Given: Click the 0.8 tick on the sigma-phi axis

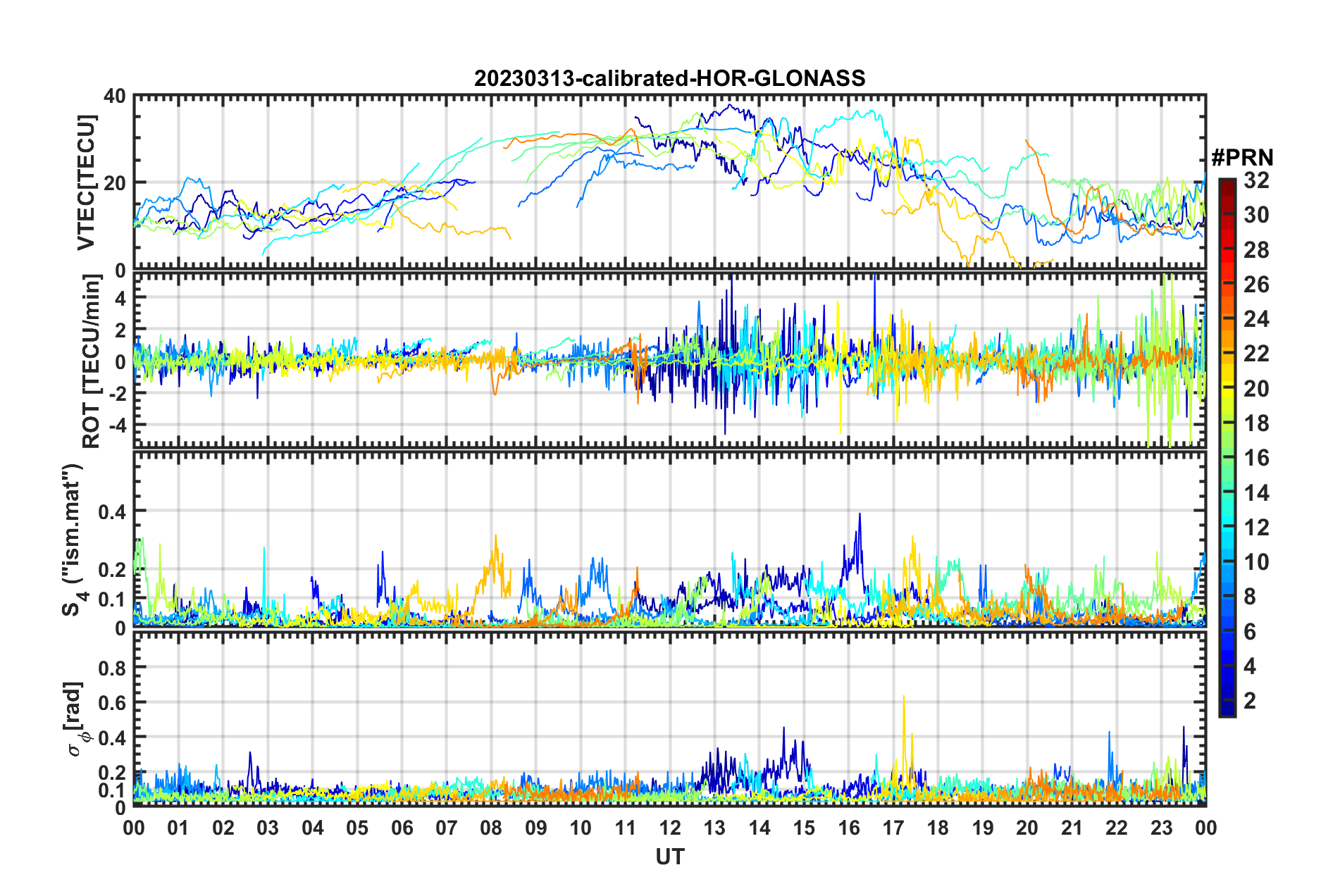Looking at the screenshot, I should point(115,667).
